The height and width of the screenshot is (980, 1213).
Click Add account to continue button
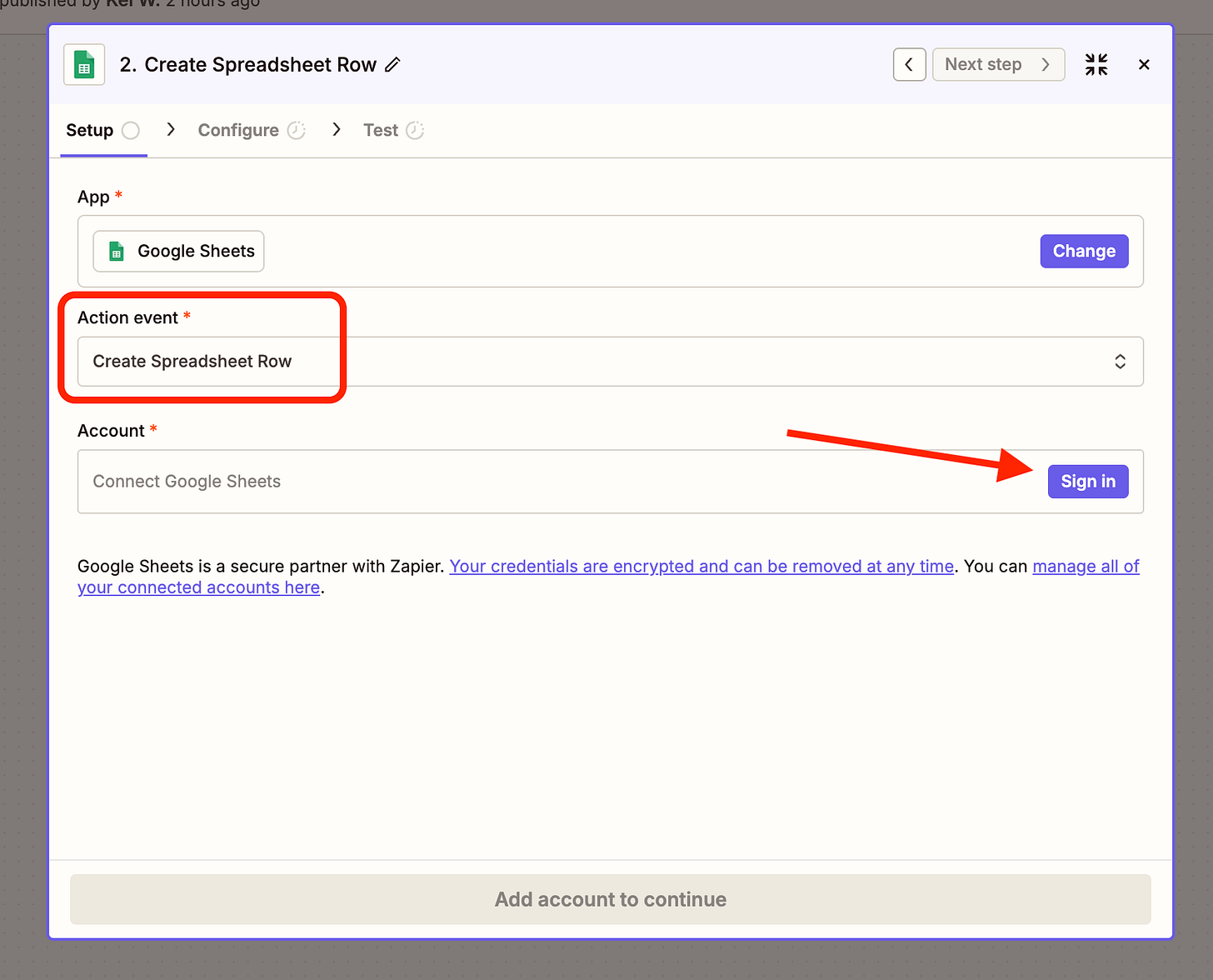610,899
